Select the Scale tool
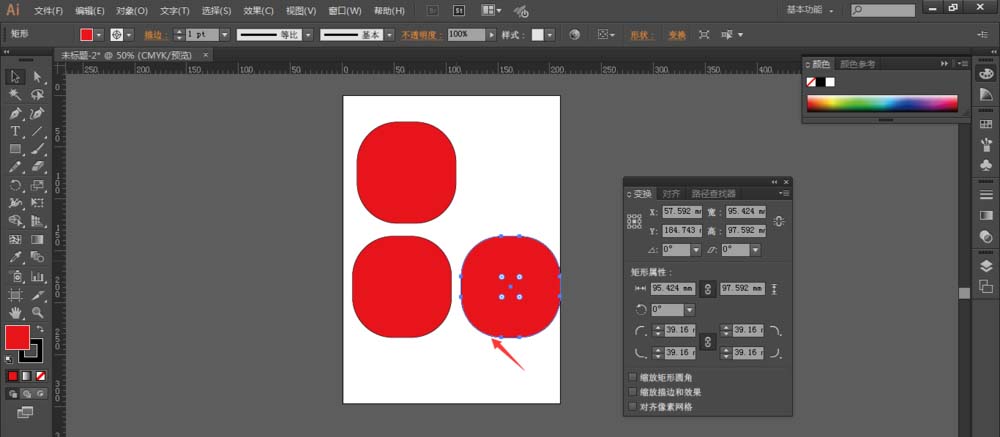 (x=38, y=185)
